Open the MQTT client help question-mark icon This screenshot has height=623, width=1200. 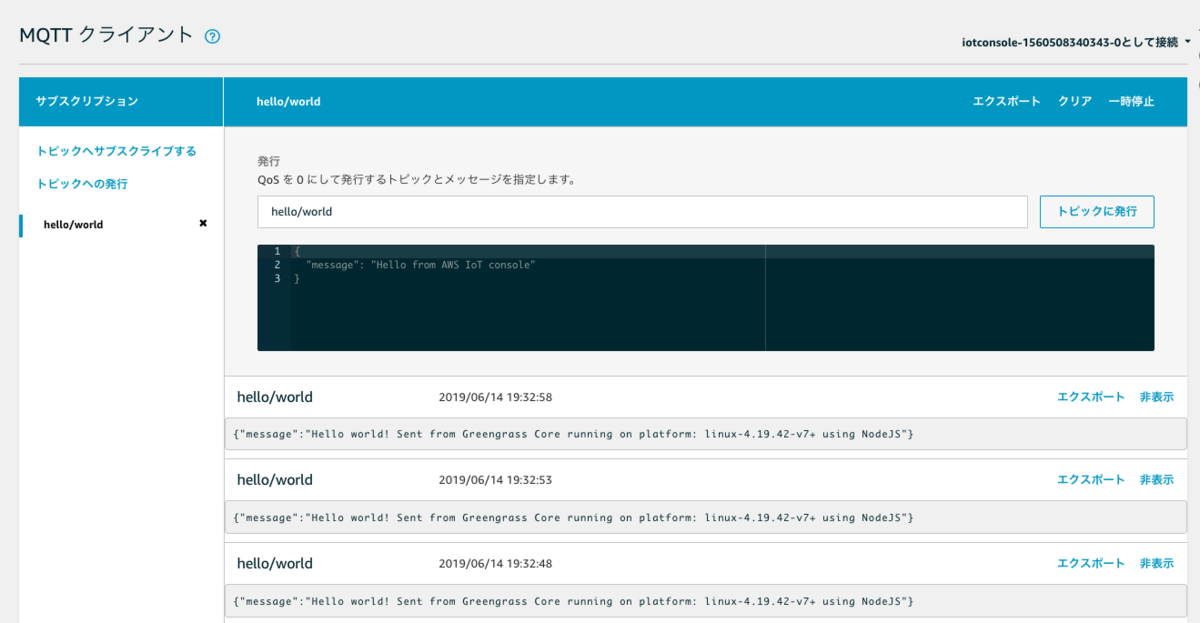coord(212,36)
